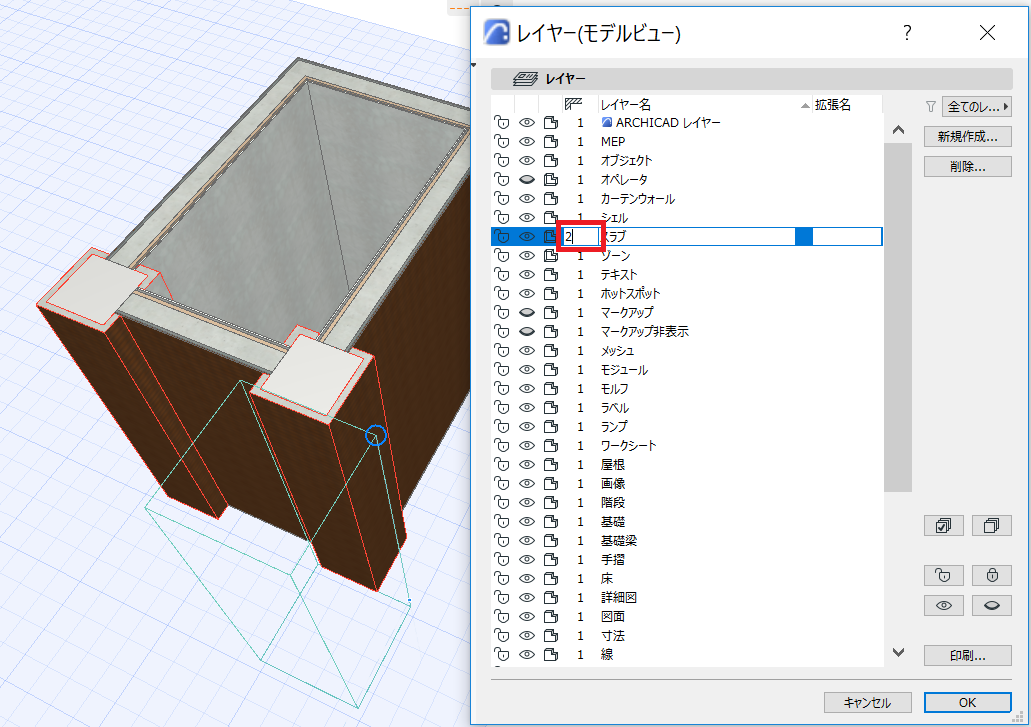Click the intersection group column header icon
1031x727 pixels.
tap(573, 104)
